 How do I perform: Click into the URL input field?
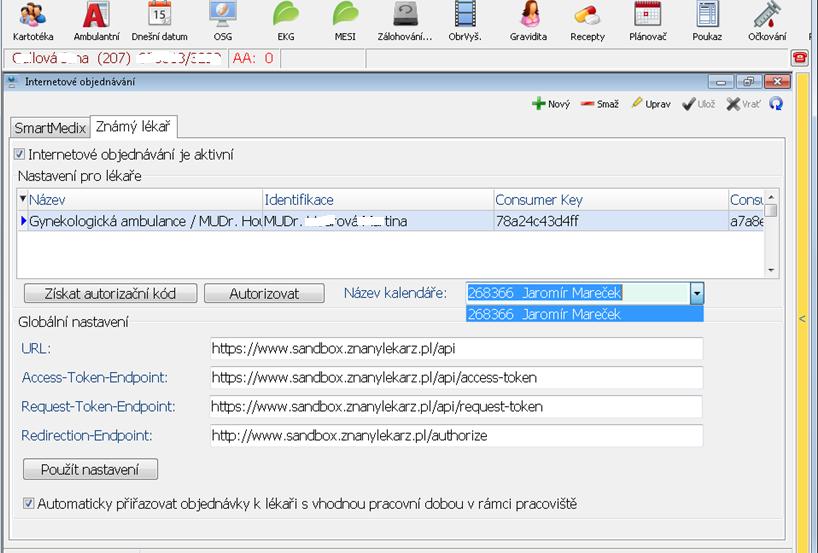click(456, 348)
